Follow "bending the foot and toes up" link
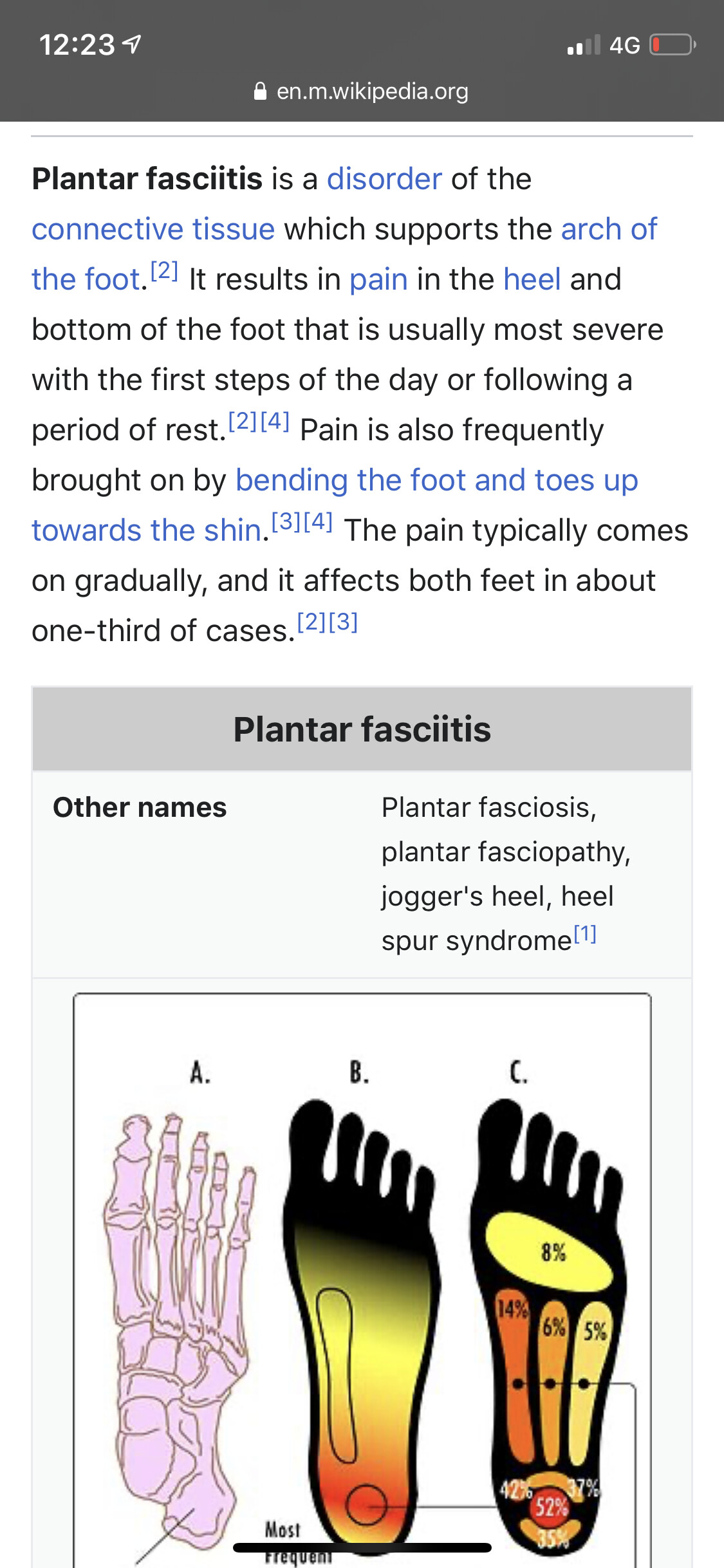Viewport: 724px width, 1568px height. 436,480
